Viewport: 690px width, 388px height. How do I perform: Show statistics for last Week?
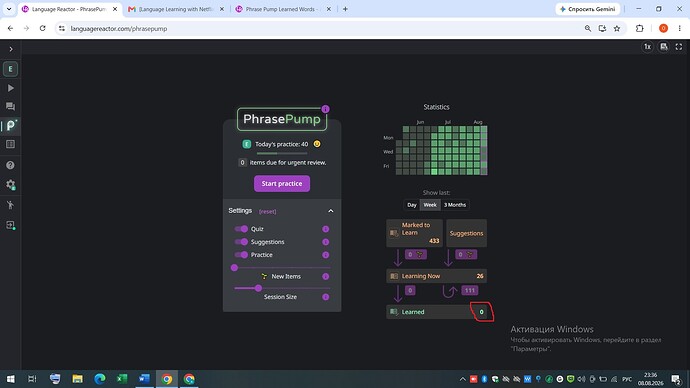pyautogui.click(x=430, y=205)
